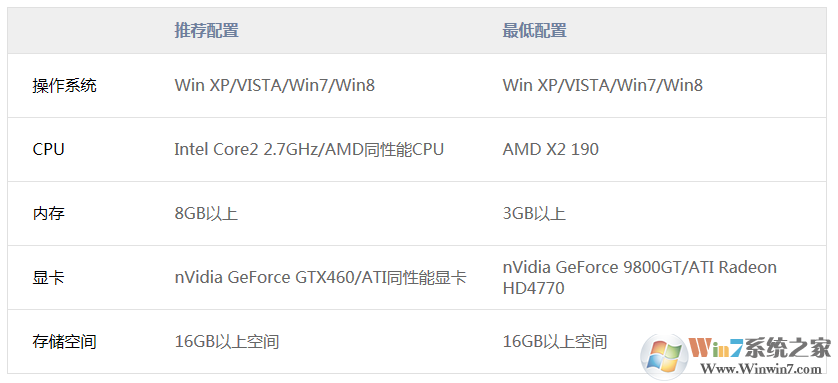Click the Win7系统之家 watermark text
This screenshot has width=838, height=383.
[x=760, y=348]
